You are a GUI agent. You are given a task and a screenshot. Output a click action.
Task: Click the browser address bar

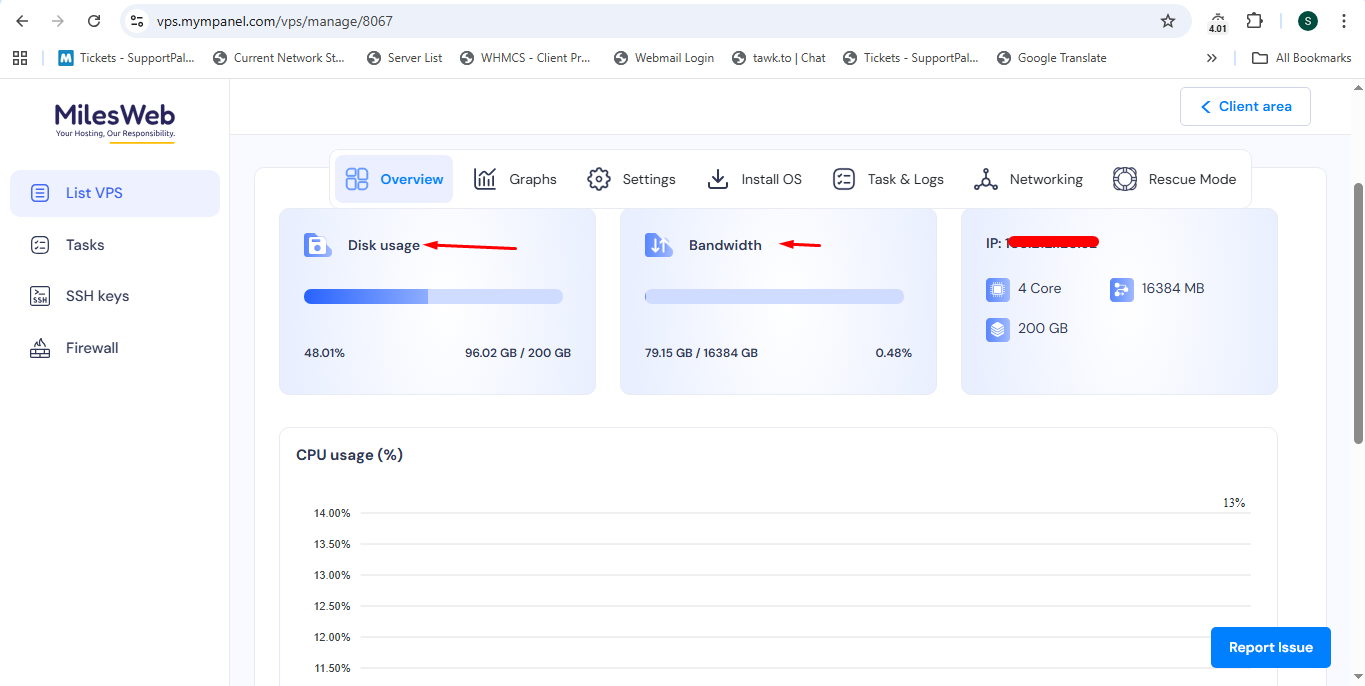pyautogui.click(x=640, y=21)
